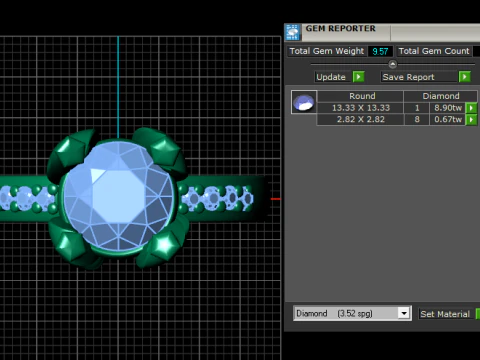Click the Total Gem Weight label
Screen dimensions: 480x360
click(x=327, y=51)
